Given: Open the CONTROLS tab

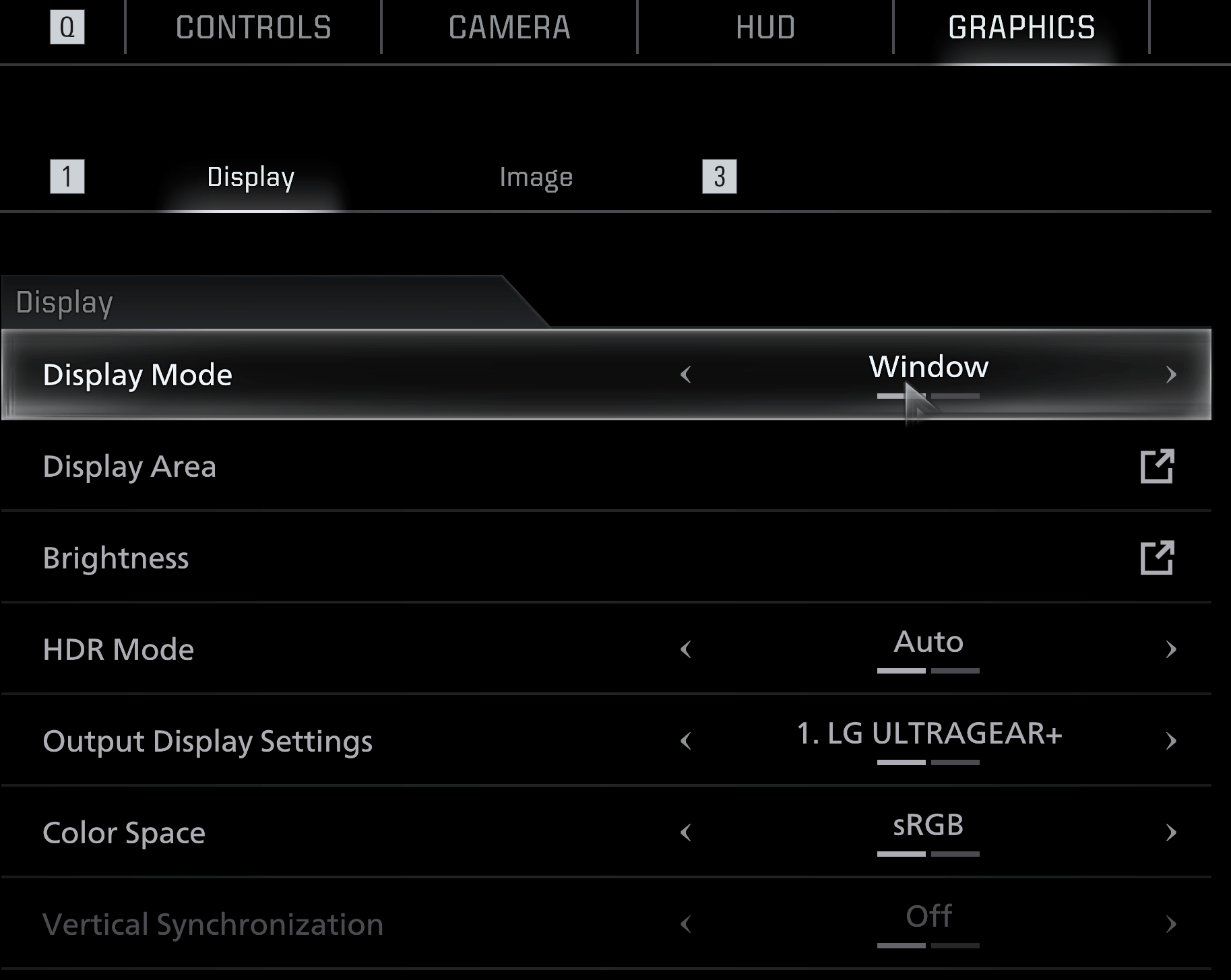Looking at the screenshot, I should (253, 28).
